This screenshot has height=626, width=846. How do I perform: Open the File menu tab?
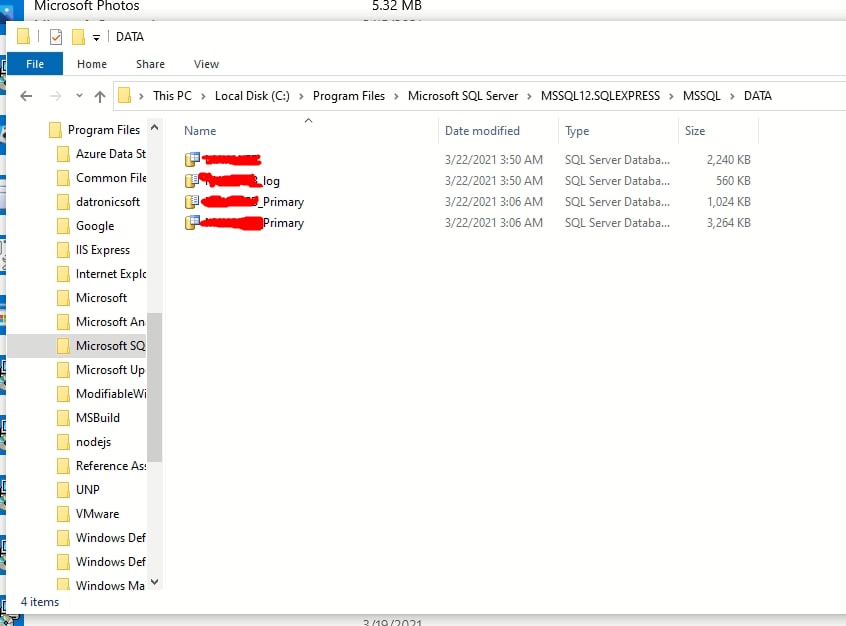35,64
